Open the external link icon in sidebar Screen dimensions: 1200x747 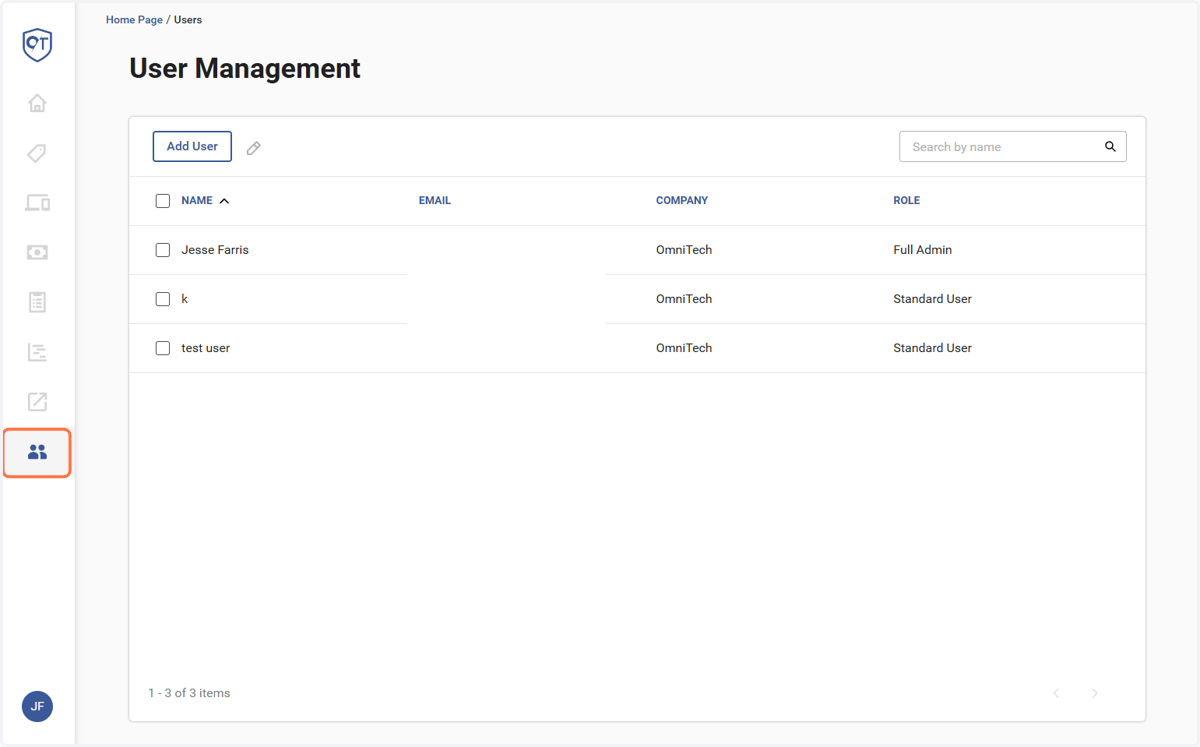click(37, 402)
